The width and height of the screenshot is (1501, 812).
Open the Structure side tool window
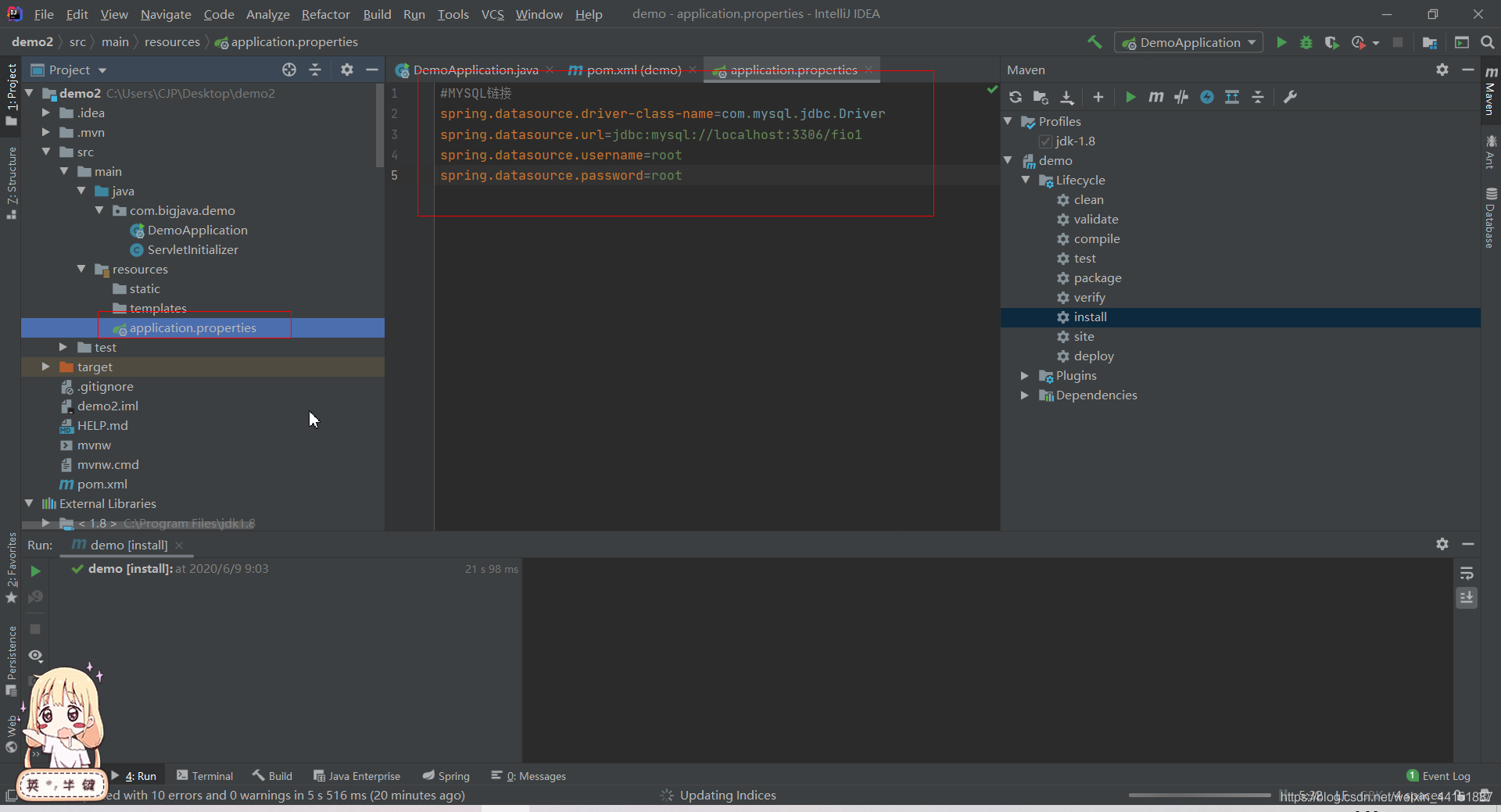pos(11,182)
